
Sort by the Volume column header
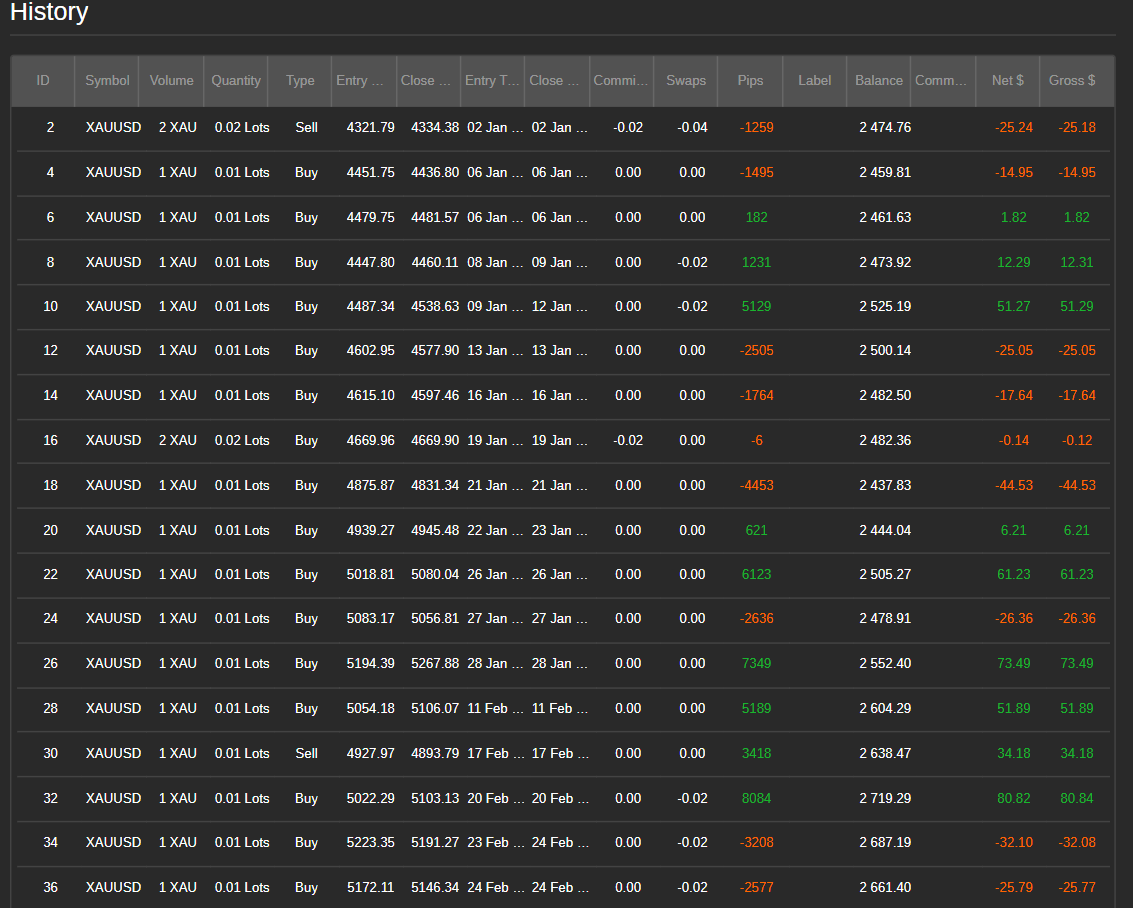(171, 80)
